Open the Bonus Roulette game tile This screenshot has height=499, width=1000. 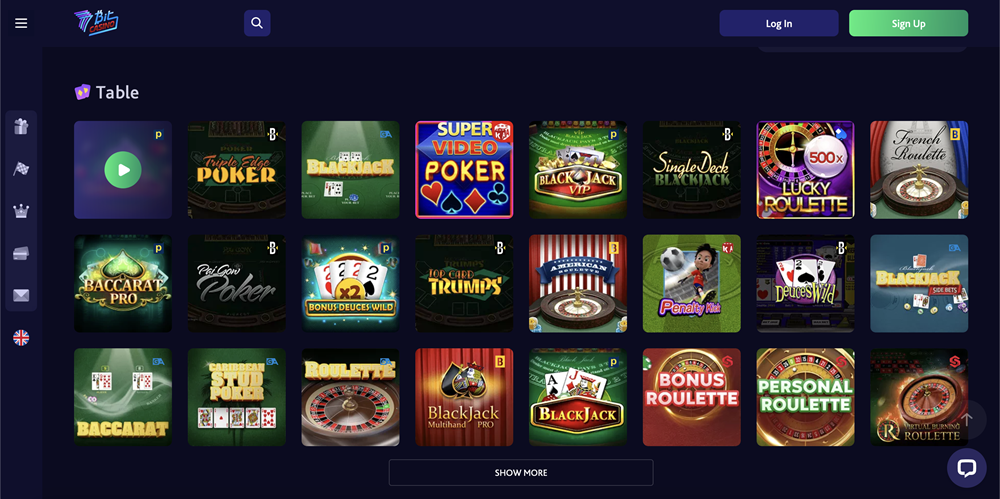pos(692,397)
